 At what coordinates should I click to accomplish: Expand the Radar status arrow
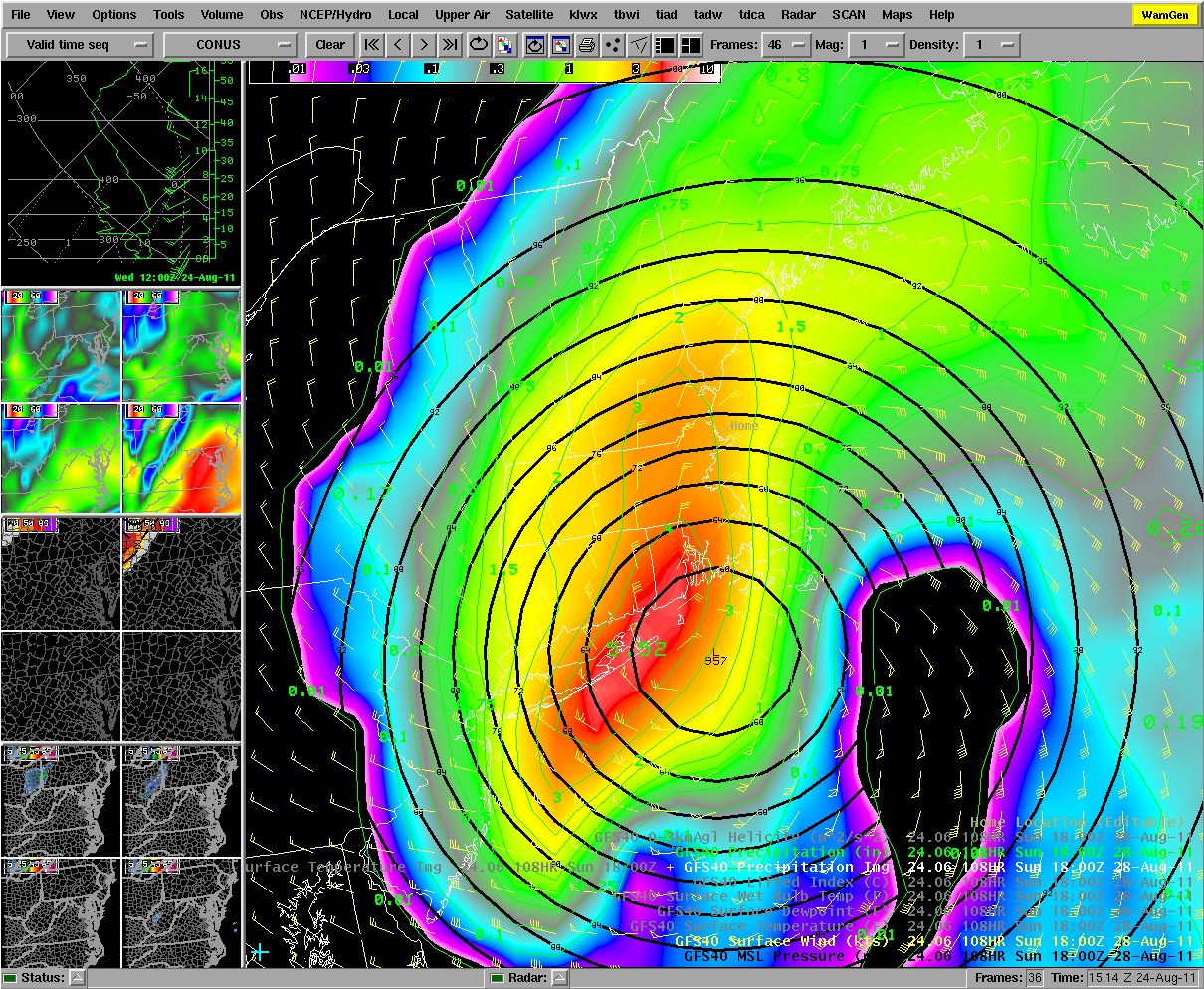pyautogui.click(x=558, y=978)
